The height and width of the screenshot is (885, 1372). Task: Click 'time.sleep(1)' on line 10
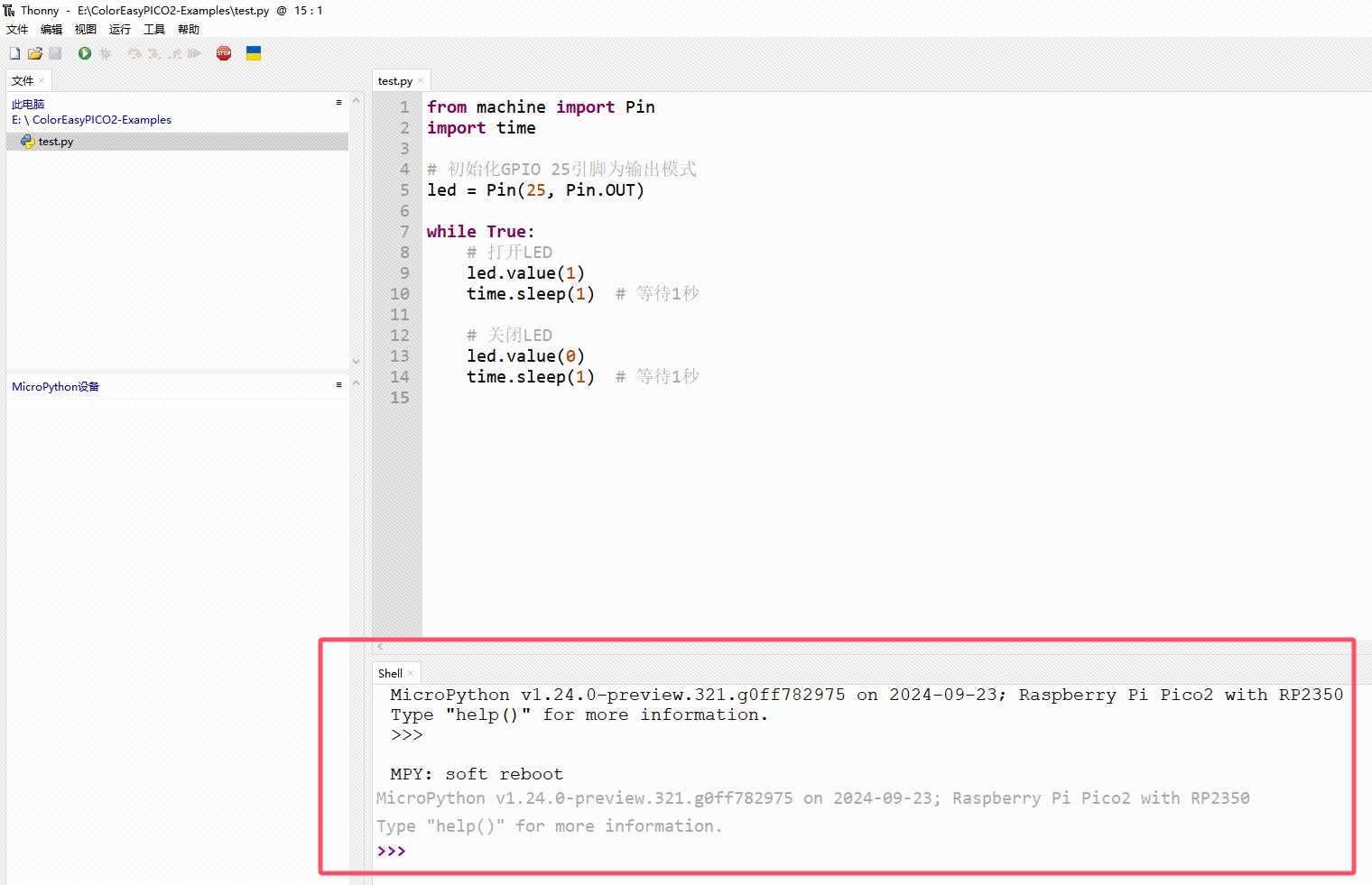530,294
